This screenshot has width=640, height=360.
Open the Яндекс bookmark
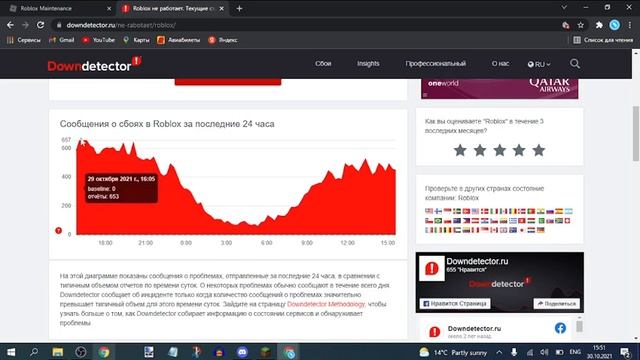[223, 40]
